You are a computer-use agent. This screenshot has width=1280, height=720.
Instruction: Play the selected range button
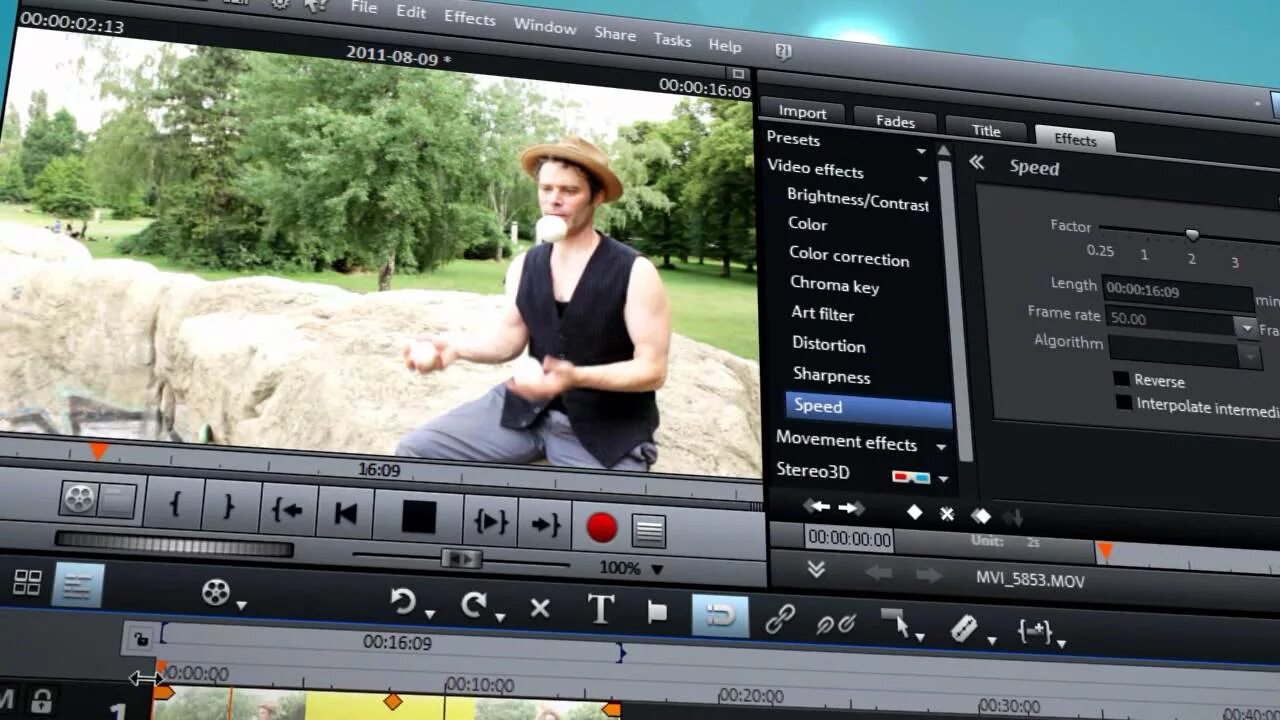[x=490, y=521]
